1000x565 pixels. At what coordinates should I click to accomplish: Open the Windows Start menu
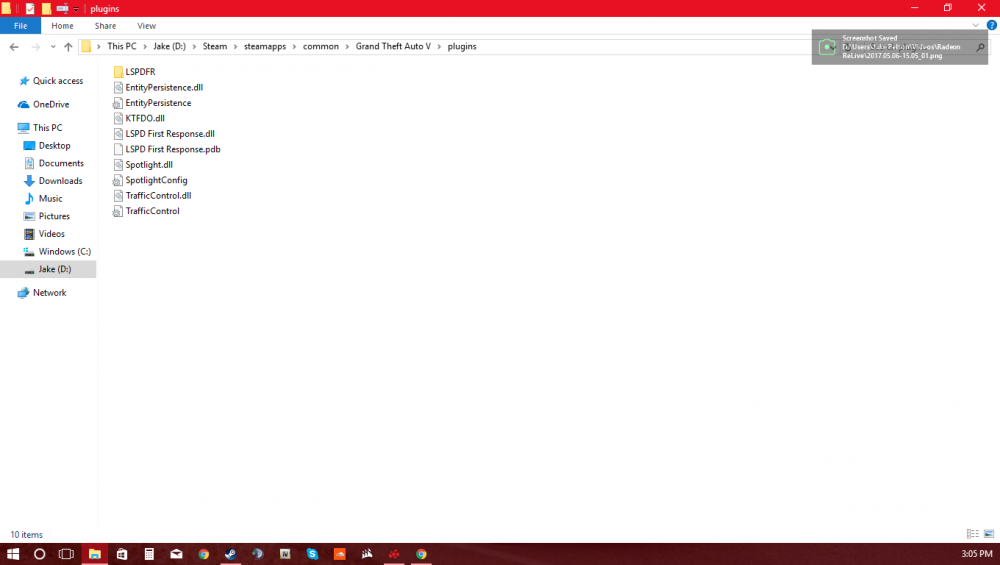pos(13,554)
